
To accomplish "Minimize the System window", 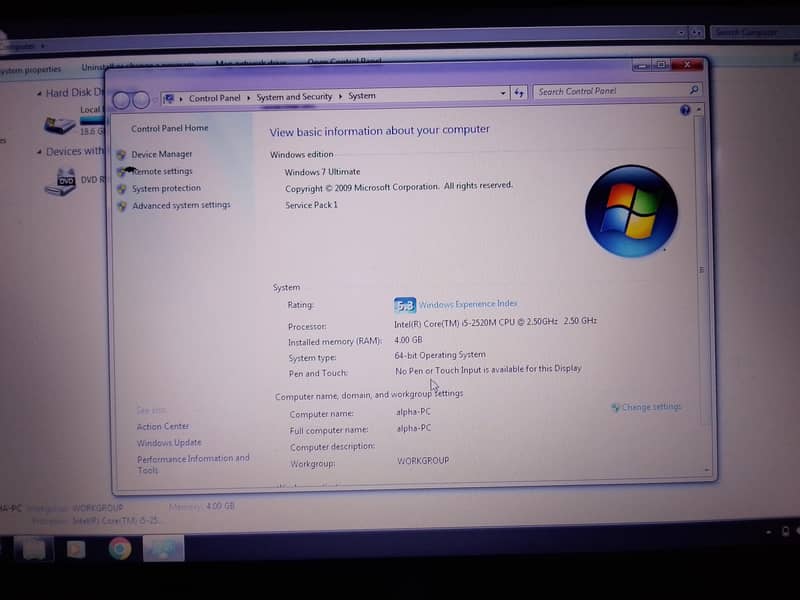I will [642, 66].
